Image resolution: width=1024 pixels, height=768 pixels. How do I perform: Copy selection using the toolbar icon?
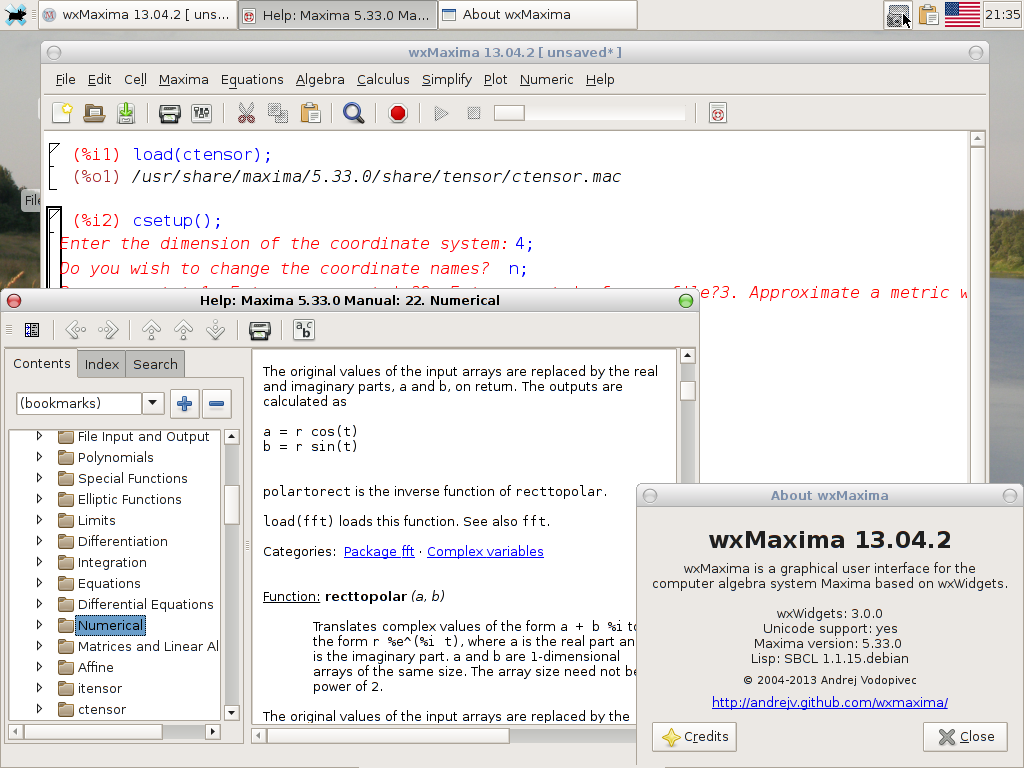coord(278,113)
